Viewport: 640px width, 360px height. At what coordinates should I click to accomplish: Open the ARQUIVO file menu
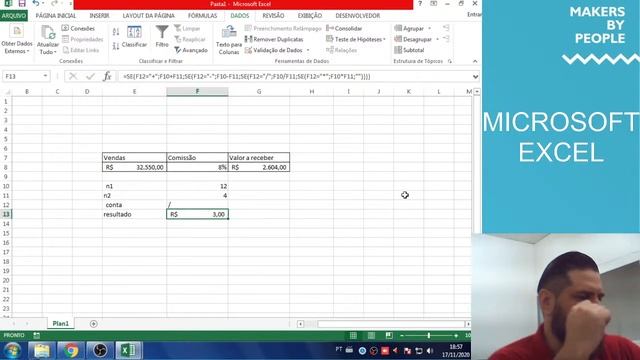pyautogui.click(x=13, y=16)
